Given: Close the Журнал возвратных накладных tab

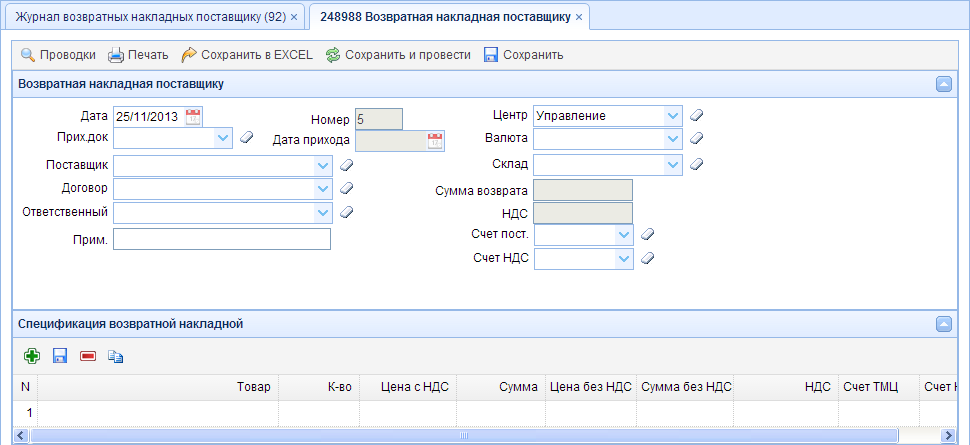Looking at the screenshot, I should (x=294, y=17).
